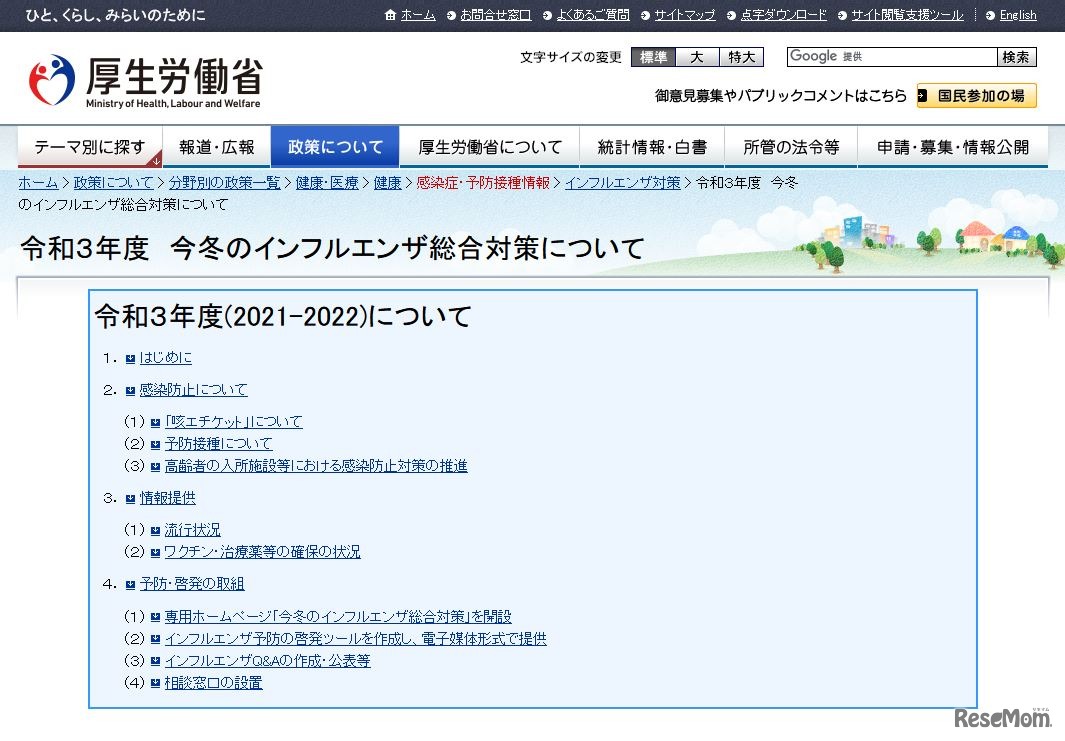Open the 報道・広報 section
Image resolution: width=1065 pixels, height=741 pixels.
pos(217,146)
